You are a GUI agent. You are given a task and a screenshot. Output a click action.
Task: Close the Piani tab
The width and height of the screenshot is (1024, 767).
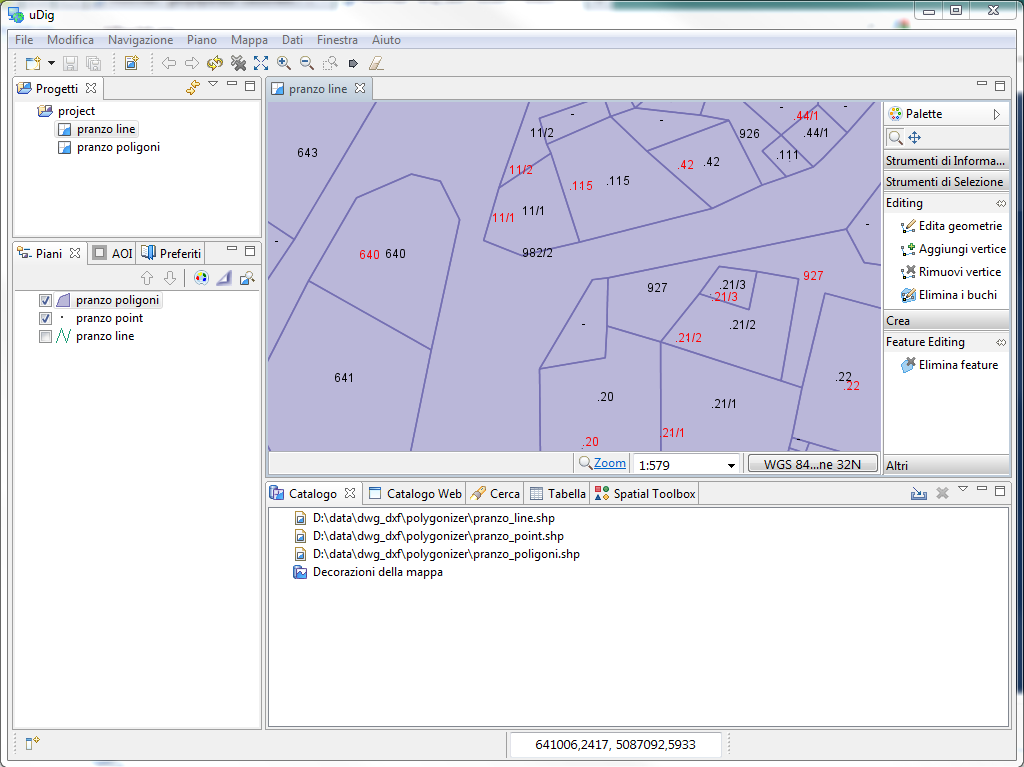pyautogui.click(x=75, y=252)
